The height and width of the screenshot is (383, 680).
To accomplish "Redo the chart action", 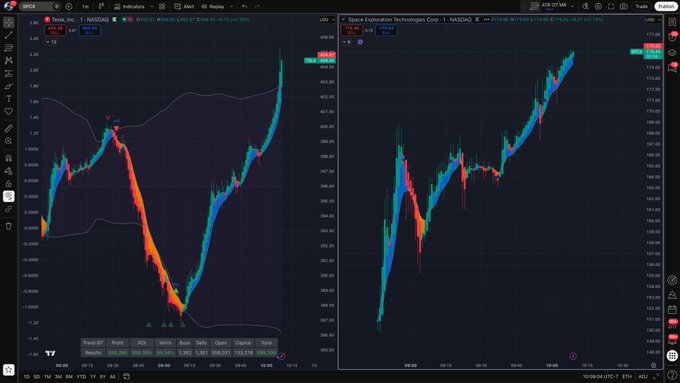I will [x=258, y=7].
